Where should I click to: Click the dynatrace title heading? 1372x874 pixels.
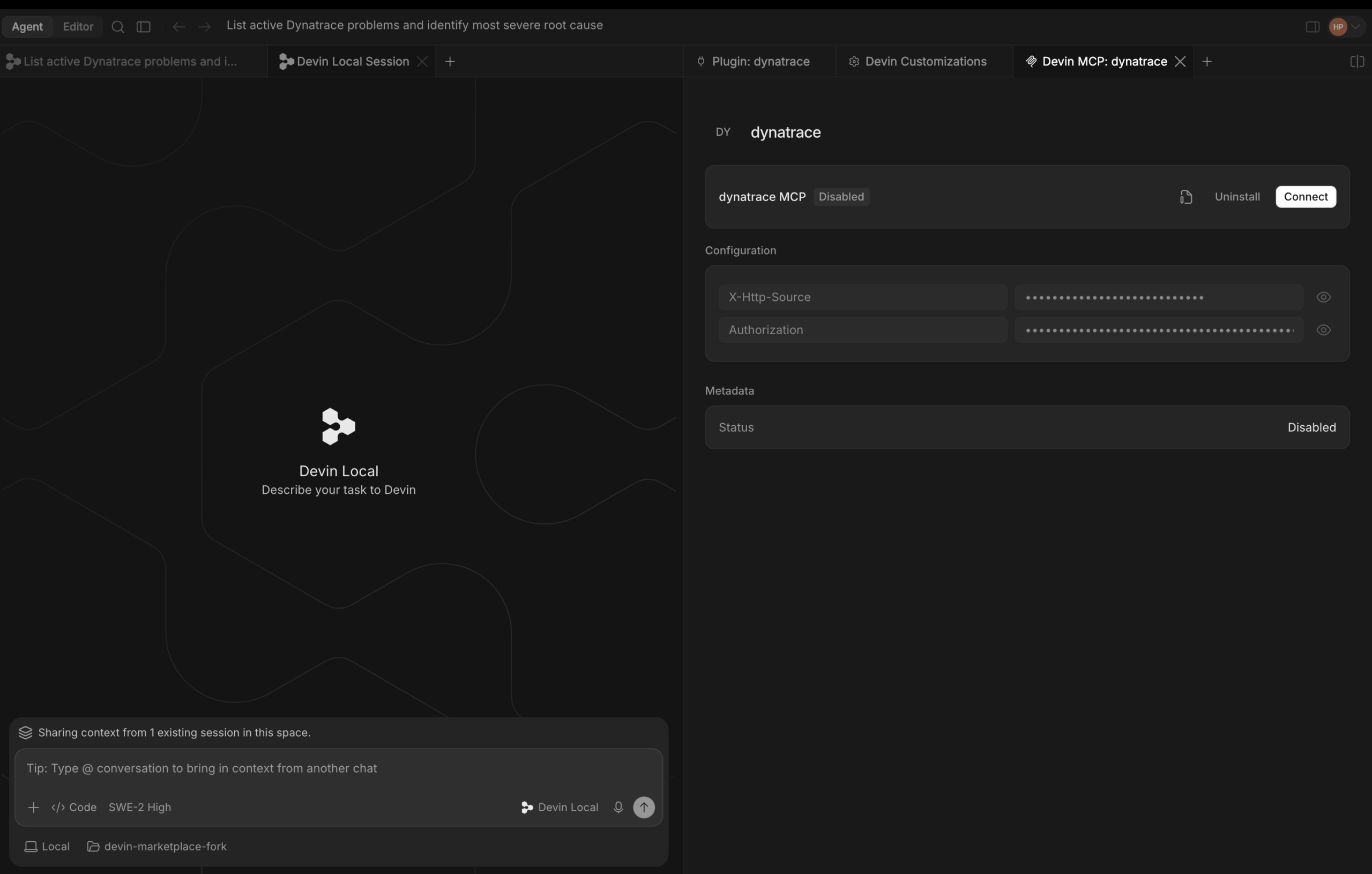coord(785,132)
